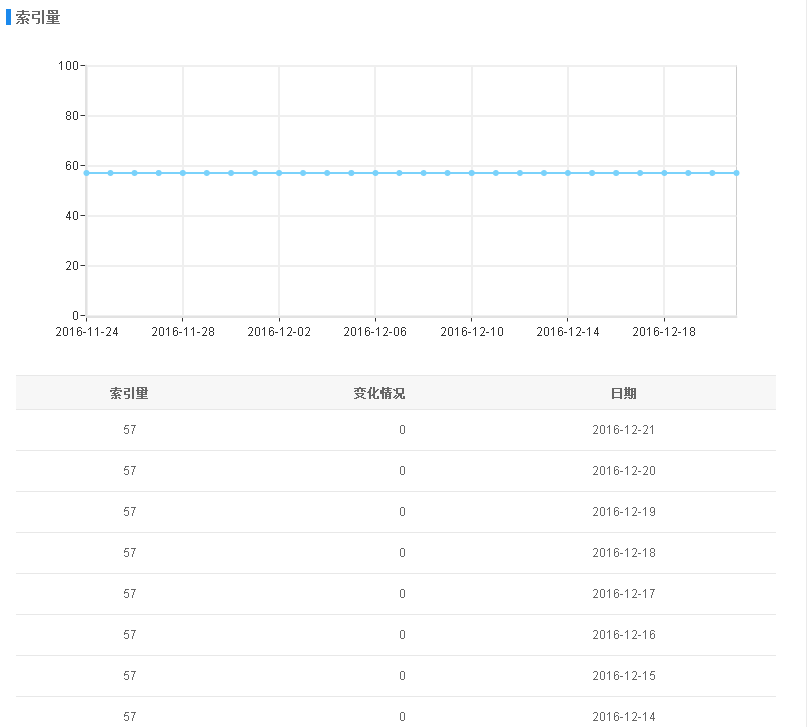Click the 索引量 table column header
The image size is (810, 727).
coord(129,393)
